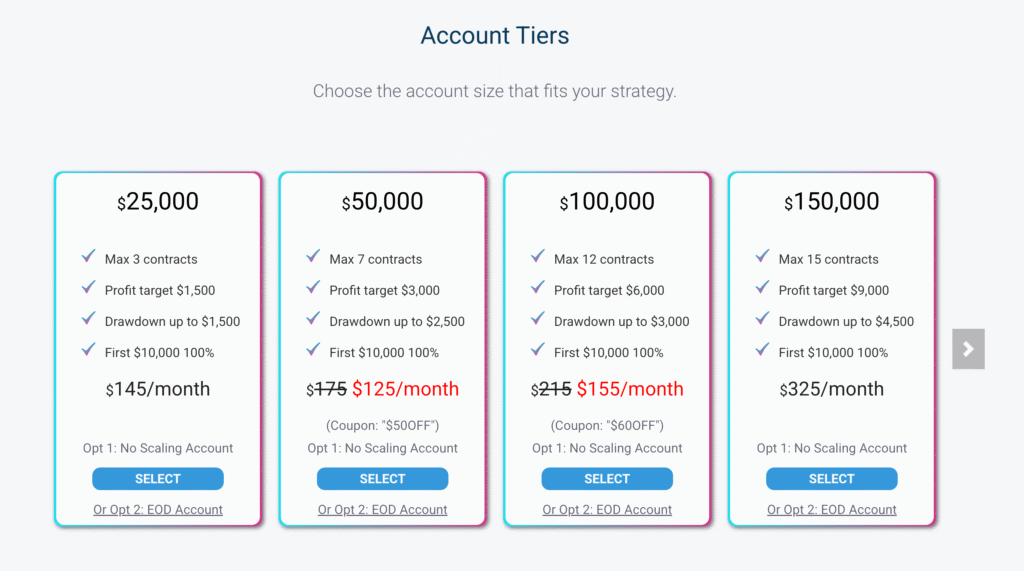This screenshot has height=571, width=1024.
Task: Open EOD Account option for $25,000 tier
Action: coord(158,510)
